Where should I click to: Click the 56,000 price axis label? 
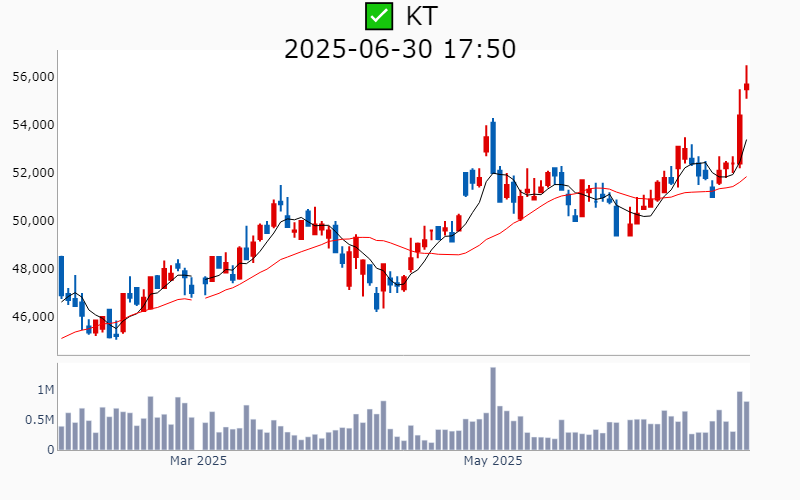[x=34, y=77]
